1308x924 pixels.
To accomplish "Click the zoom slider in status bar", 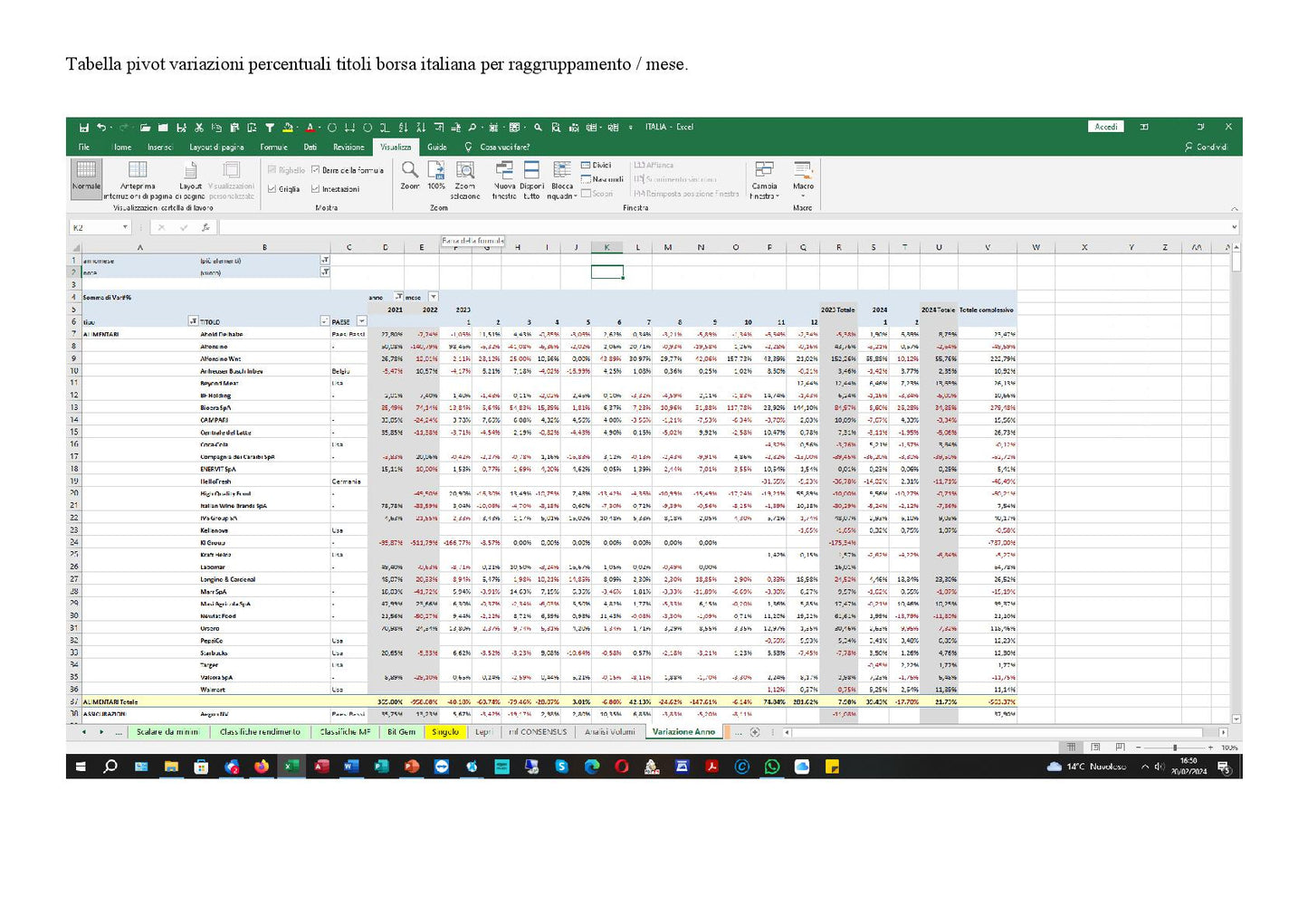I will point(1175,748).
